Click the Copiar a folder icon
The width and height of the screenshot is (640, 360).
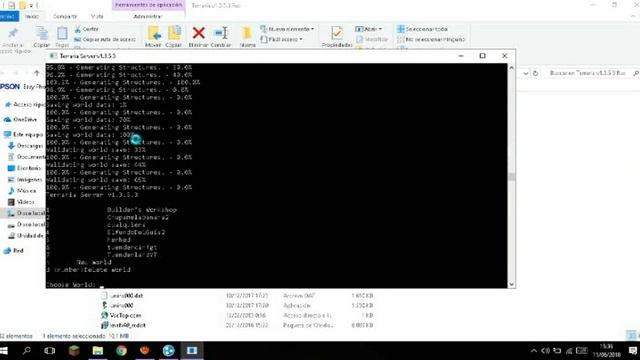click(174, 37)
